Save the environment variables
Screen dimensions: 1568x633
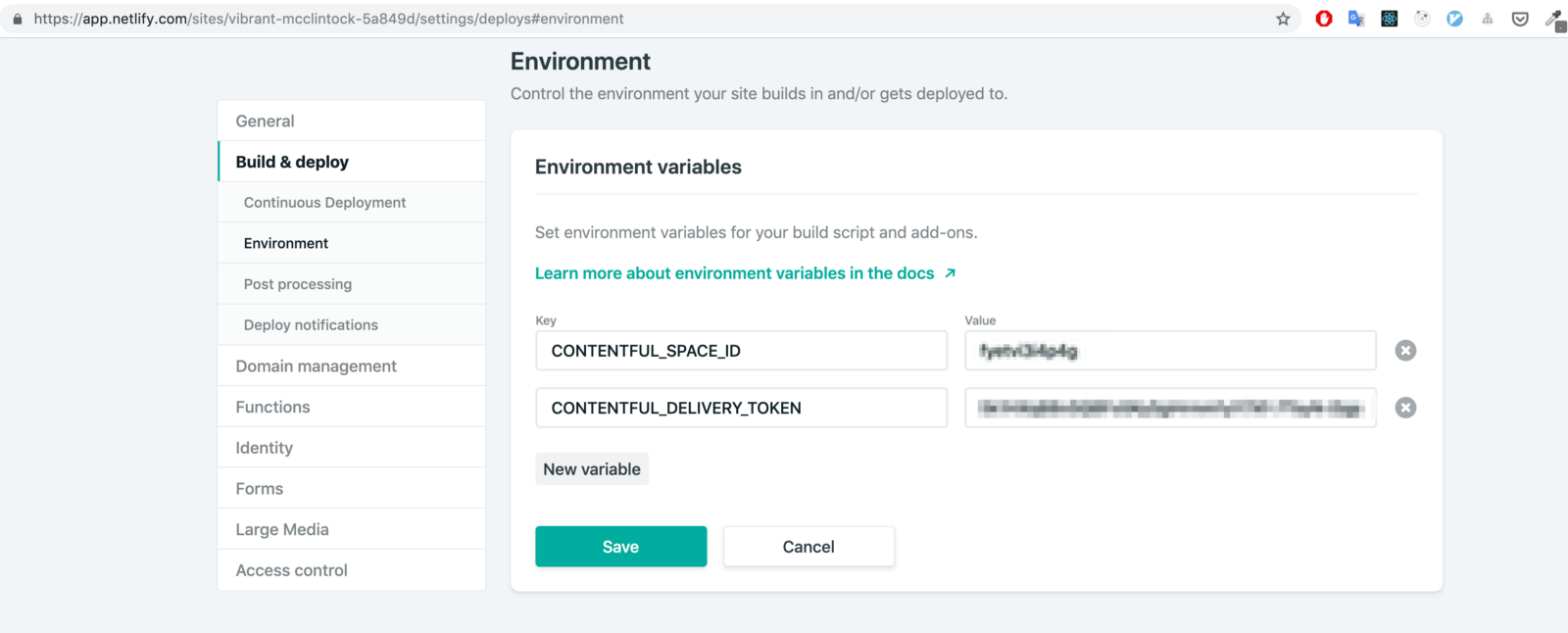pos(620,547)
